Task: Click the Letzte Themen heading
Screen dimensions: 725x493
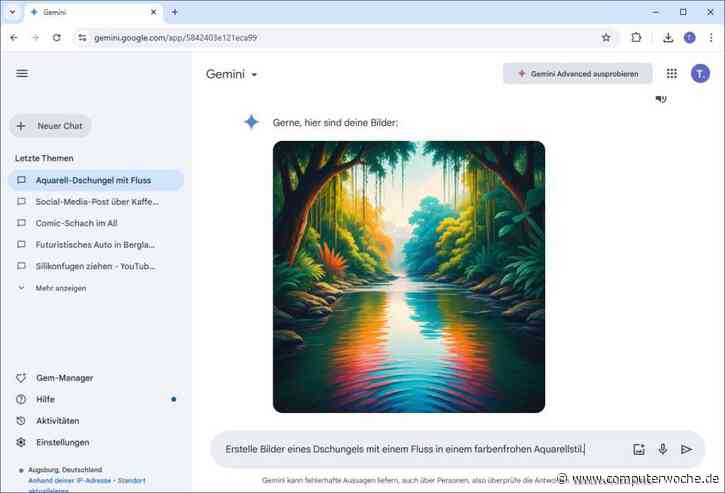Action: coord(44,158)
